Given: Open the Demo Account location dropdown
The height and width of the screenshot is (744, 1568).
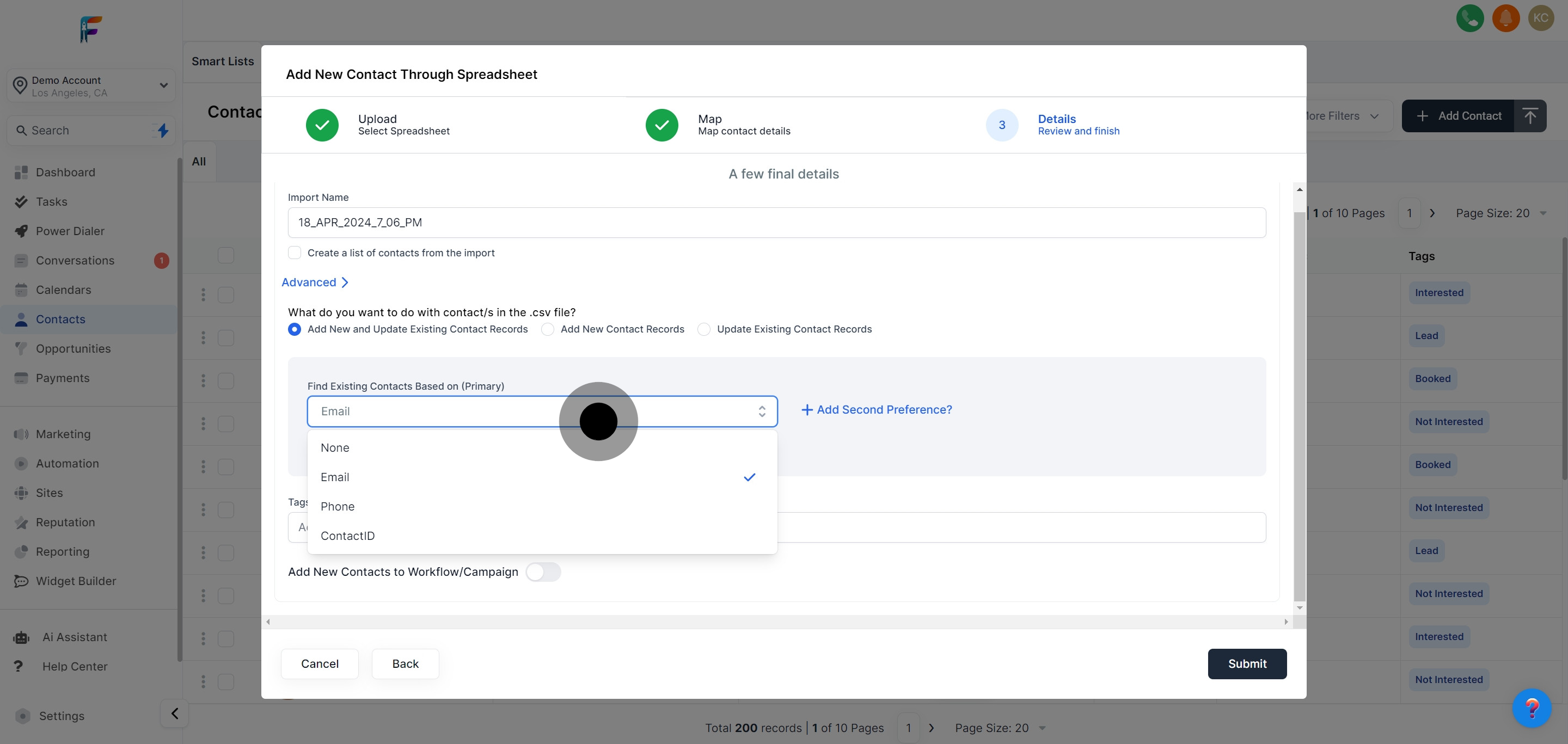Looking at the screenshot, I should (x=91, y=86).
